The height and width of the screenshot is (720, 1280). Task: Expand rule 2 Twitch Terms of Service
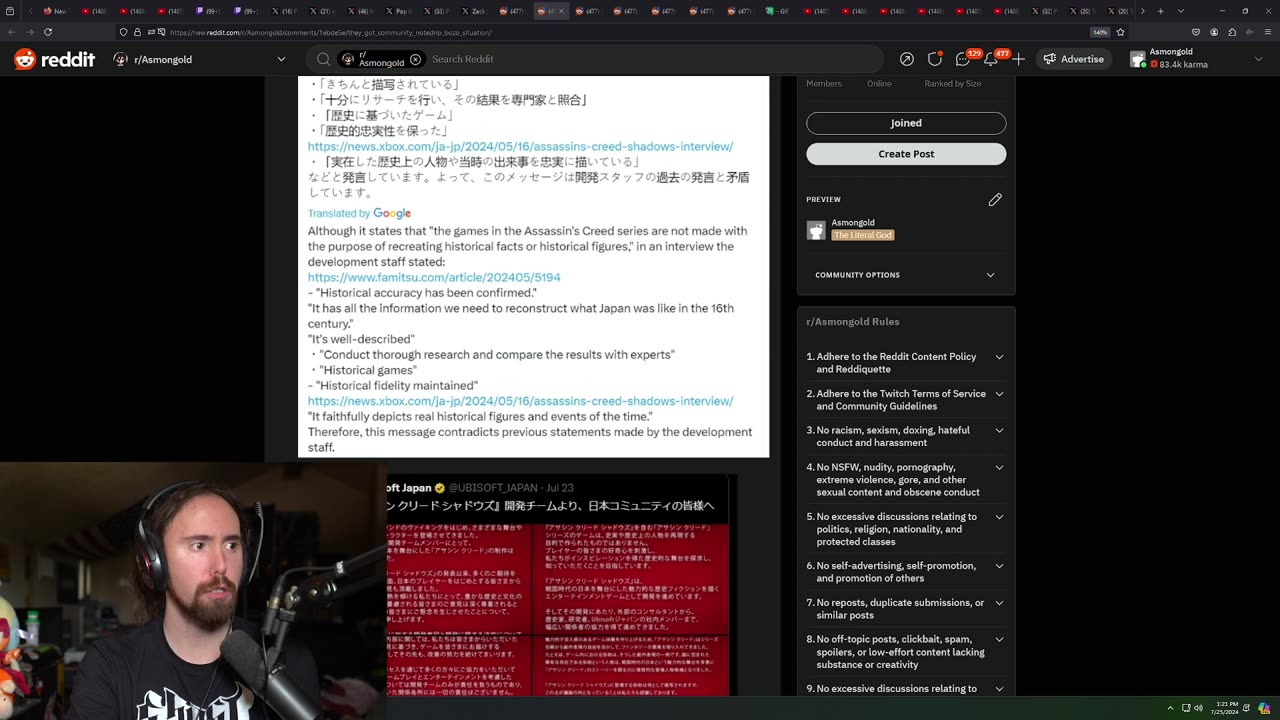[x=906, y=400]
